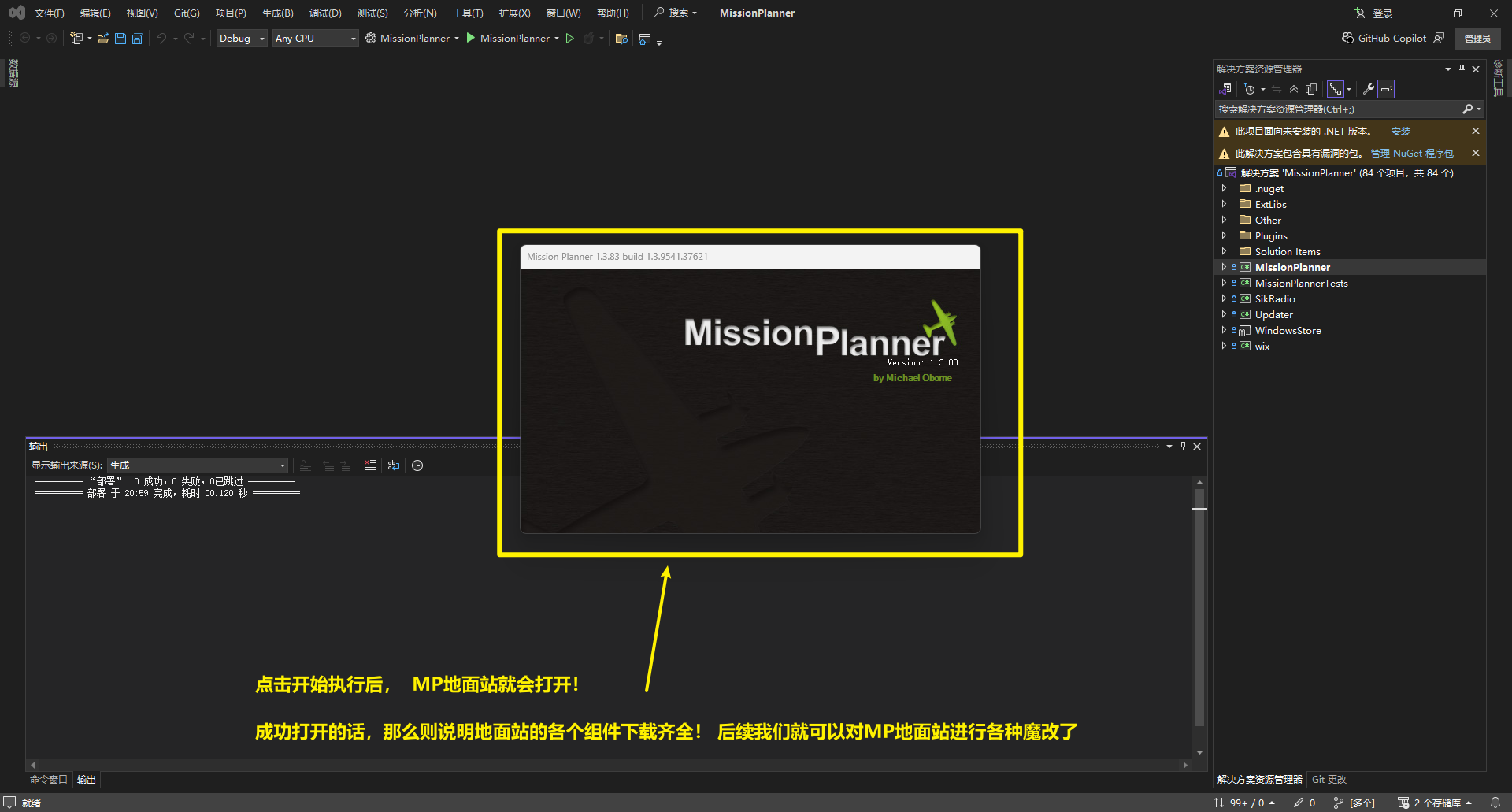Click the Solution Explorer search field

click(1337, 109)
